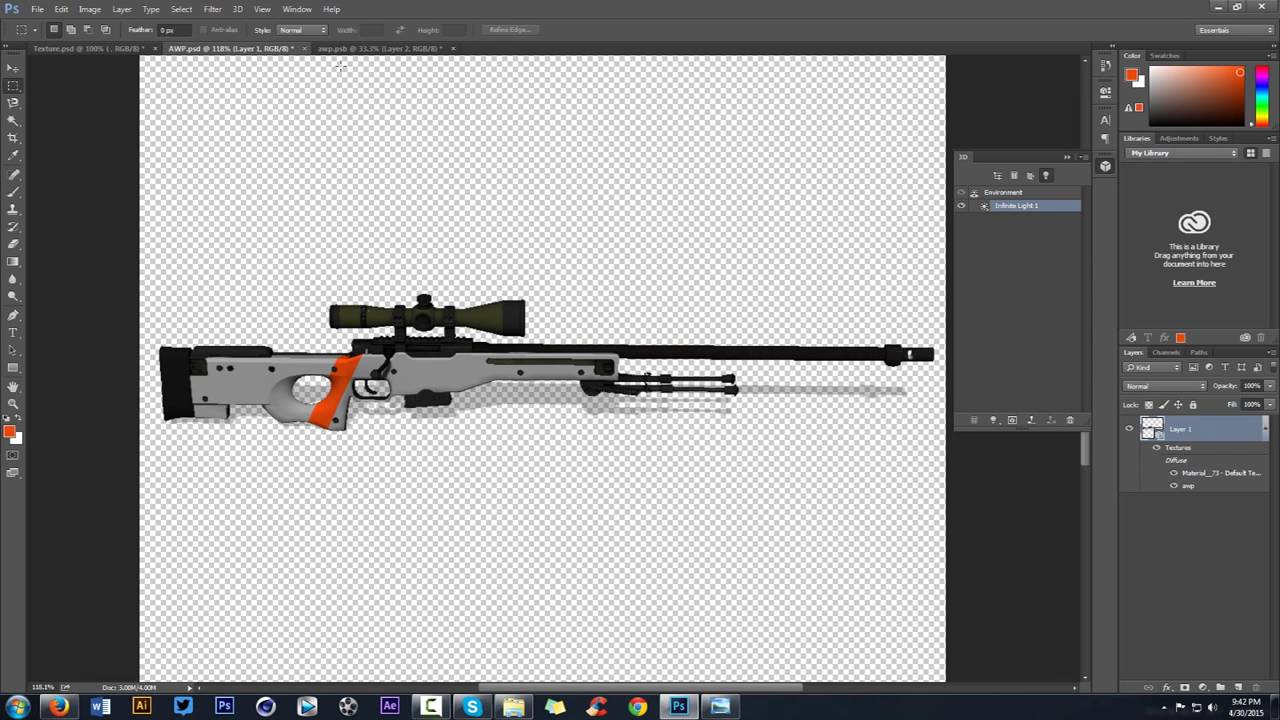Select the Gradient tool

pyautogui.click(x=13, y=262)
